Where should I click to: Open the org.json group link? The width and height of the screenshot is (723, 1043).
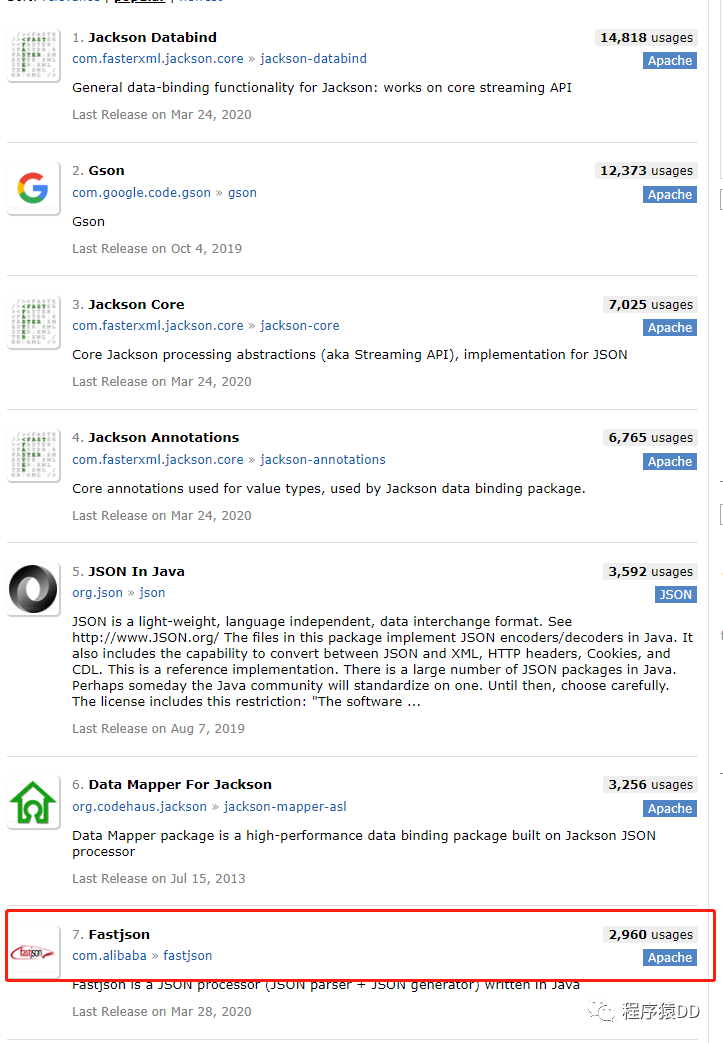pos(97,593)
